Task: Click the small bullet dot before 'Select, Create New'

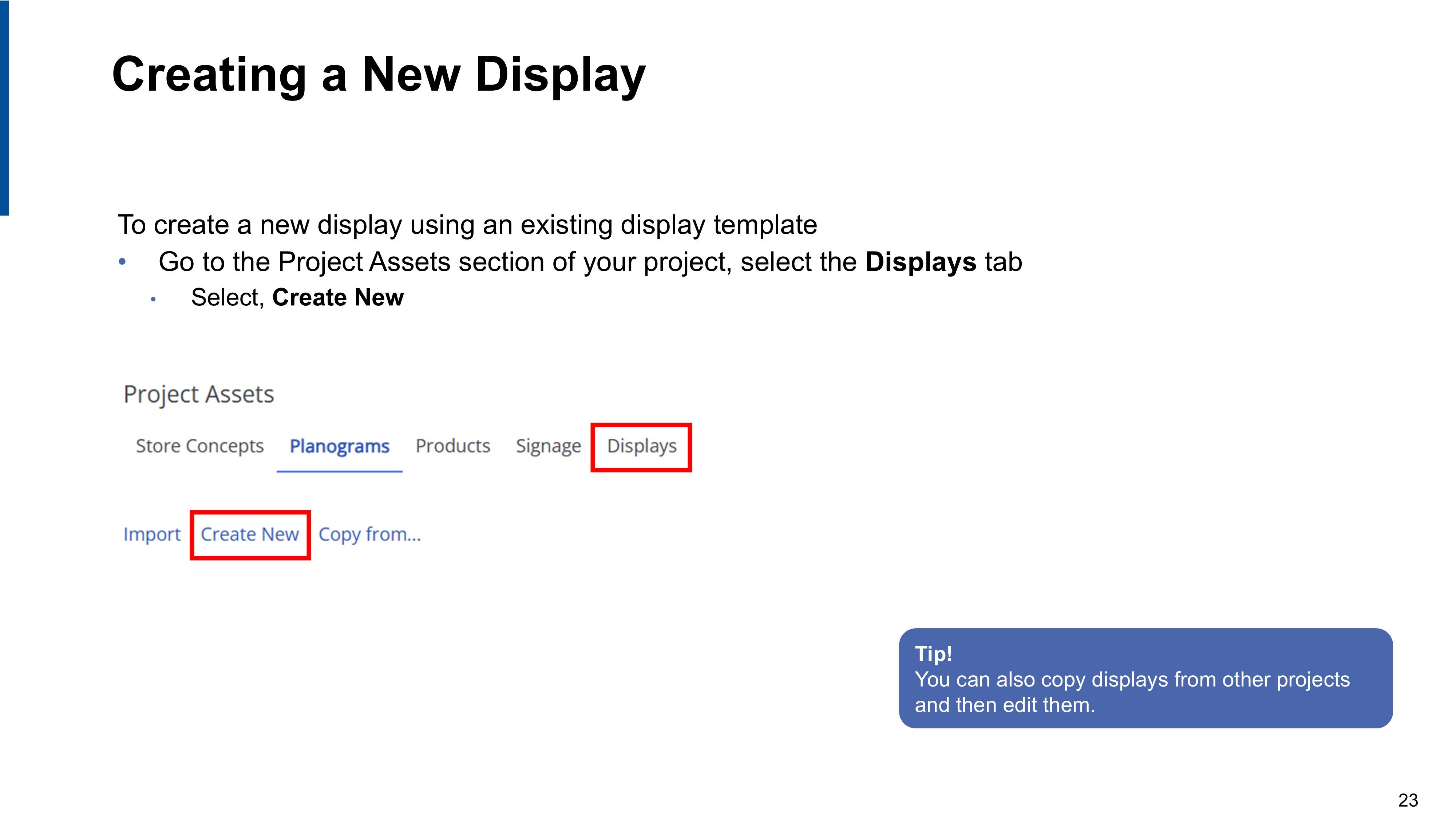Action: point(153,299)
